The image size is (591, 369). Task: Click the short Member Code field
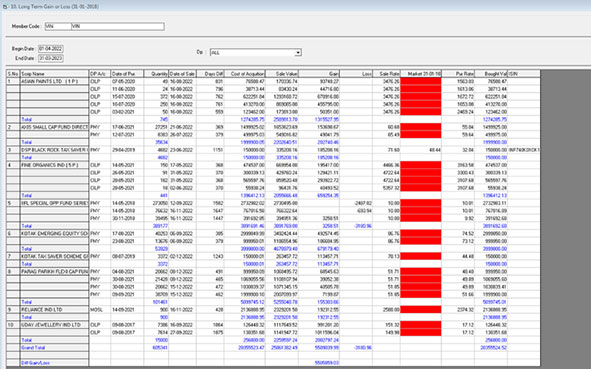click(58, 26)
